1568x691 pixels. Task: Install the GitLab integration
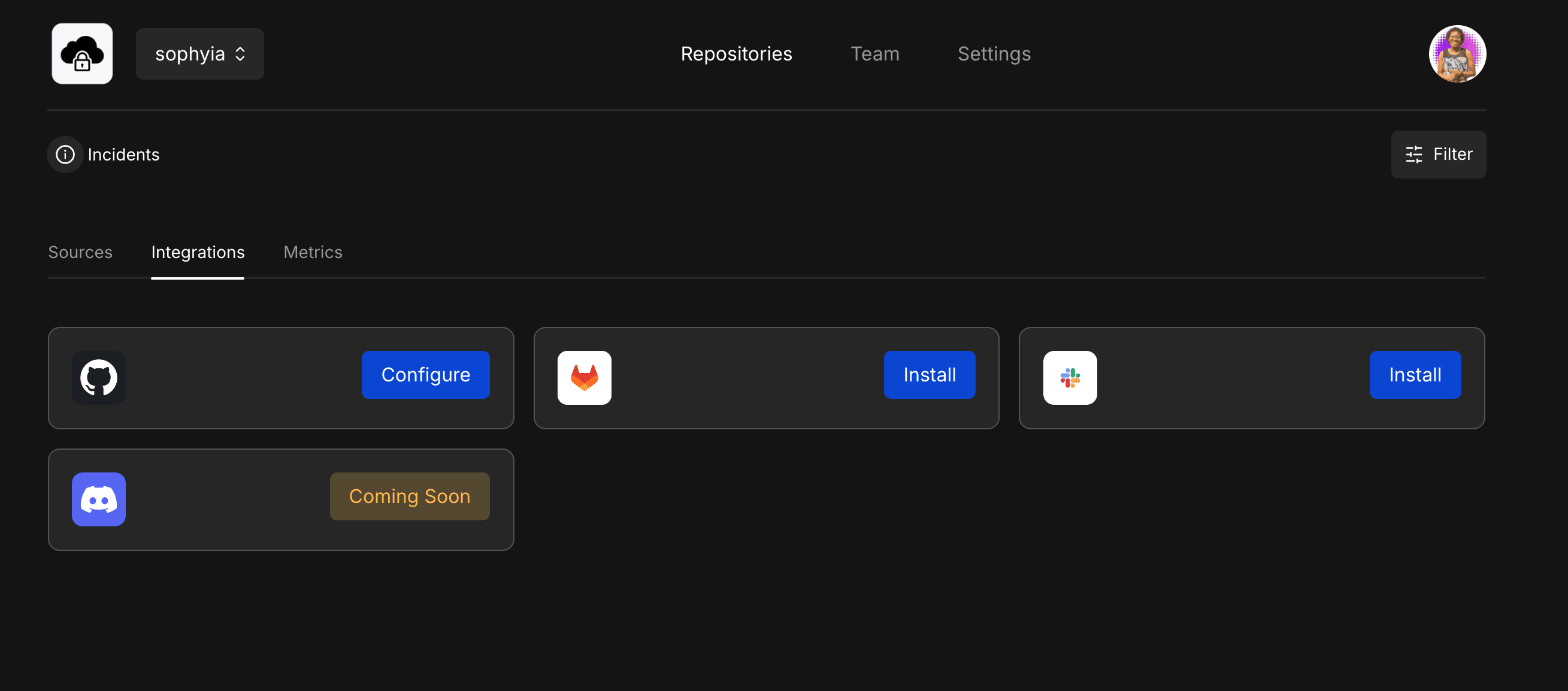929,375
